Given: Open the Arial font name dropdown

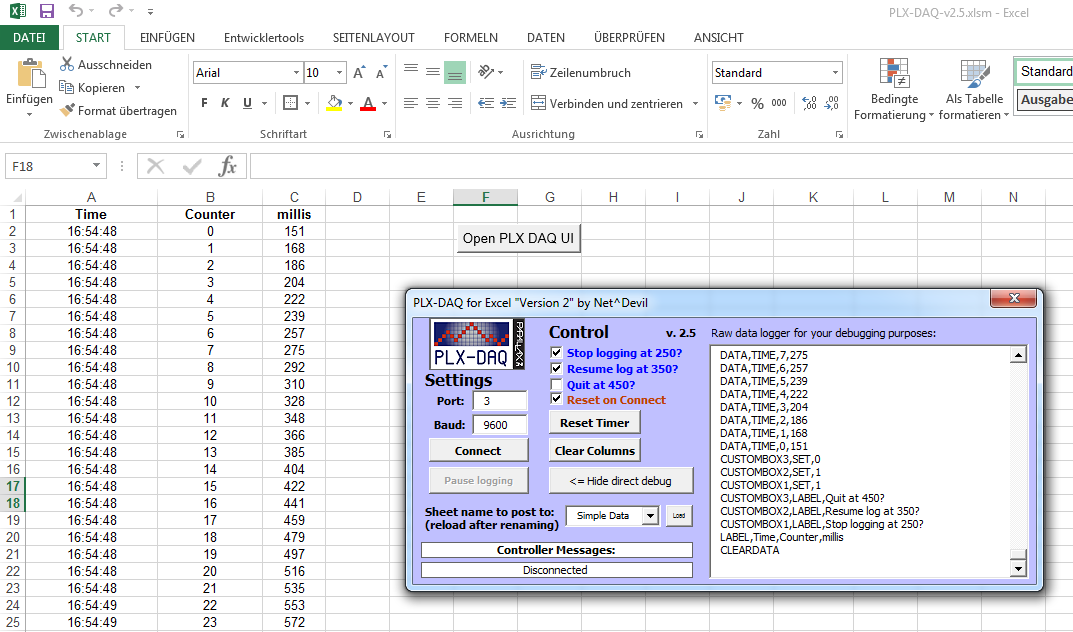Looking at the screenshot, I should click(x=296, y=73).
